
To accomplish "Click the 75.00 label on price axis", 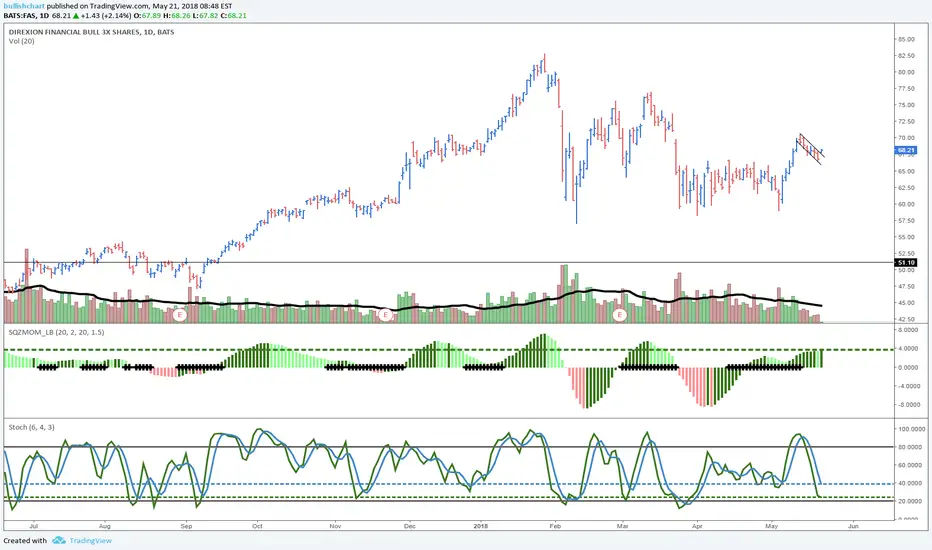I will click(x=906, y=105).
